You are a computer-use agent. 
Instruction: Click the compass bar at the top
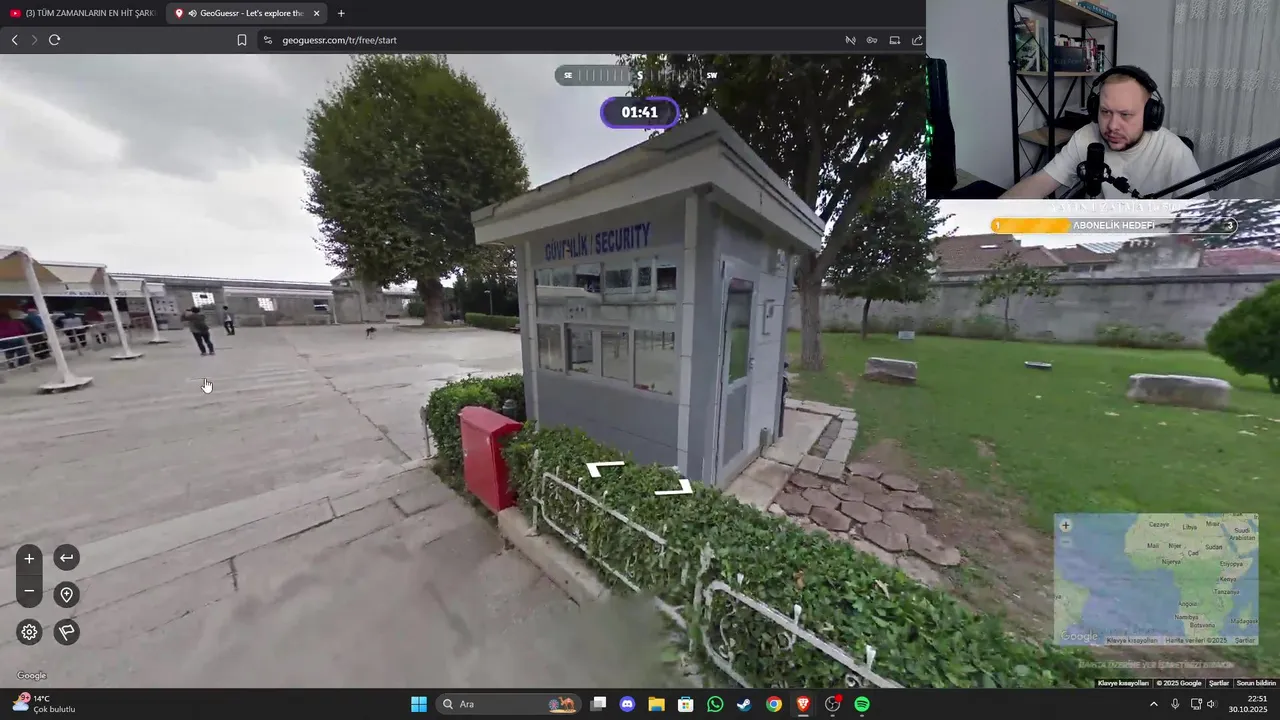click(x=639, y=75)
